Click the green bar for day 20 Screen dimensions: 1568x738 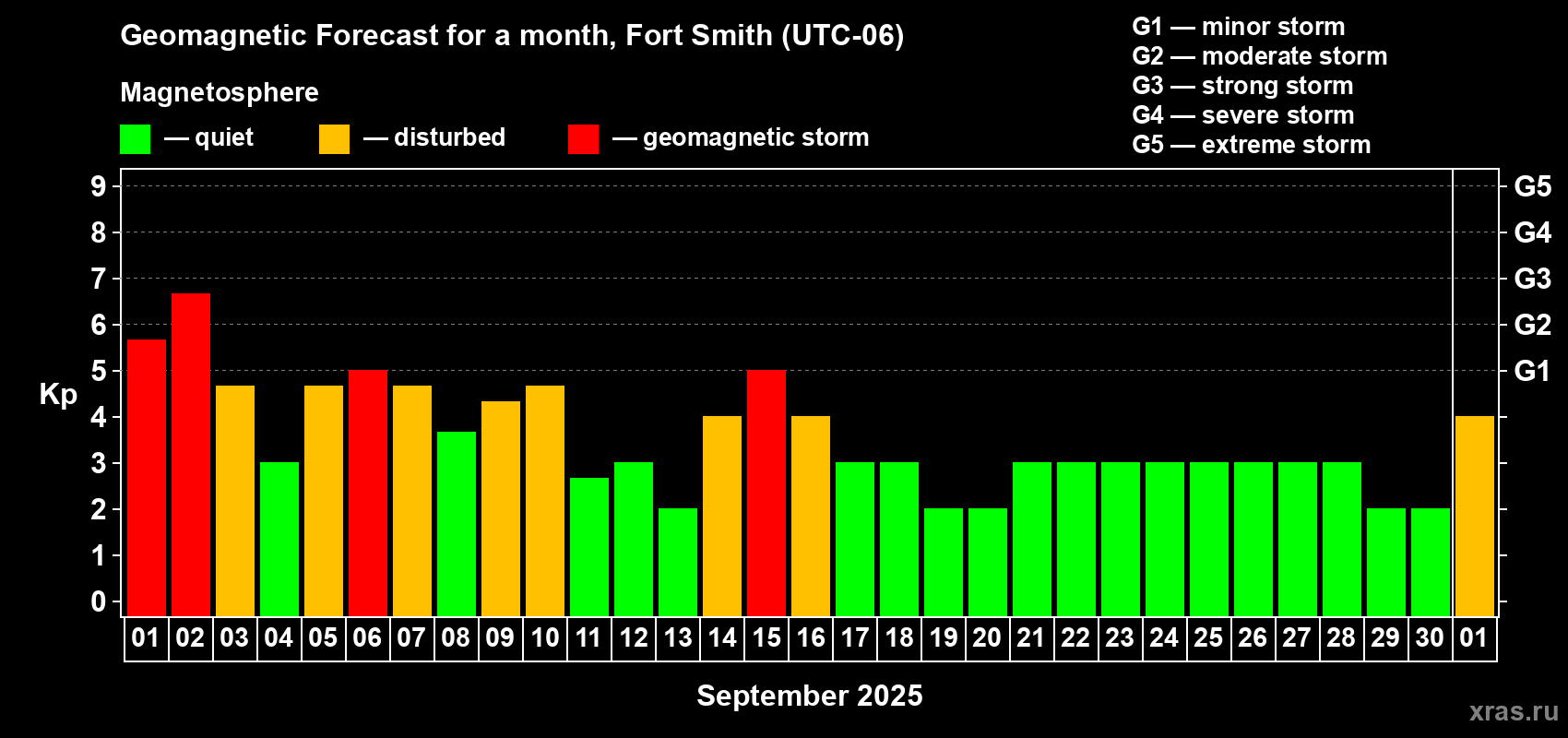point(988,563)
